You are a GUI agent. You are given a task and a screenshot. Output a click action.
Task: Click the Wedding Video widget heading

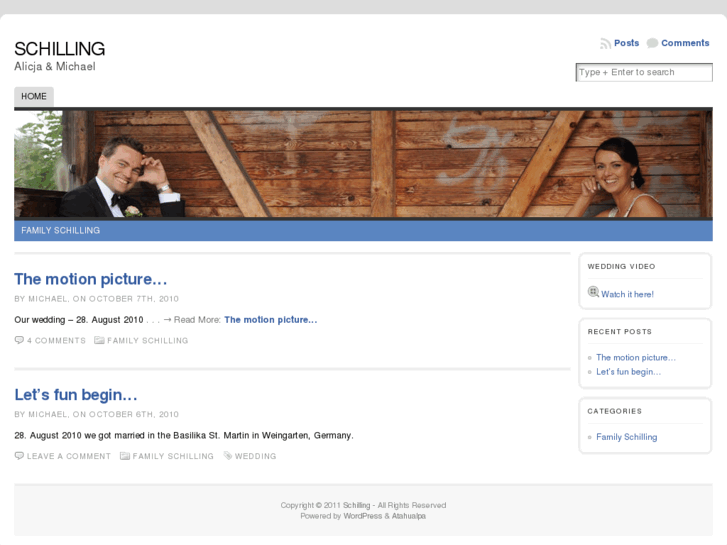pos(621,266)
